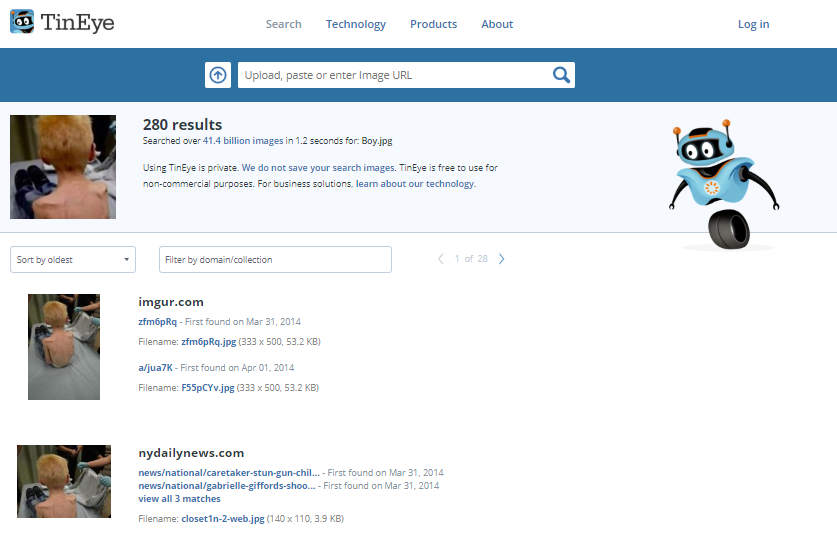837x547 pixels.
Task: Open the zfm6pRq.jpg filename link
Action: (209, 342)
